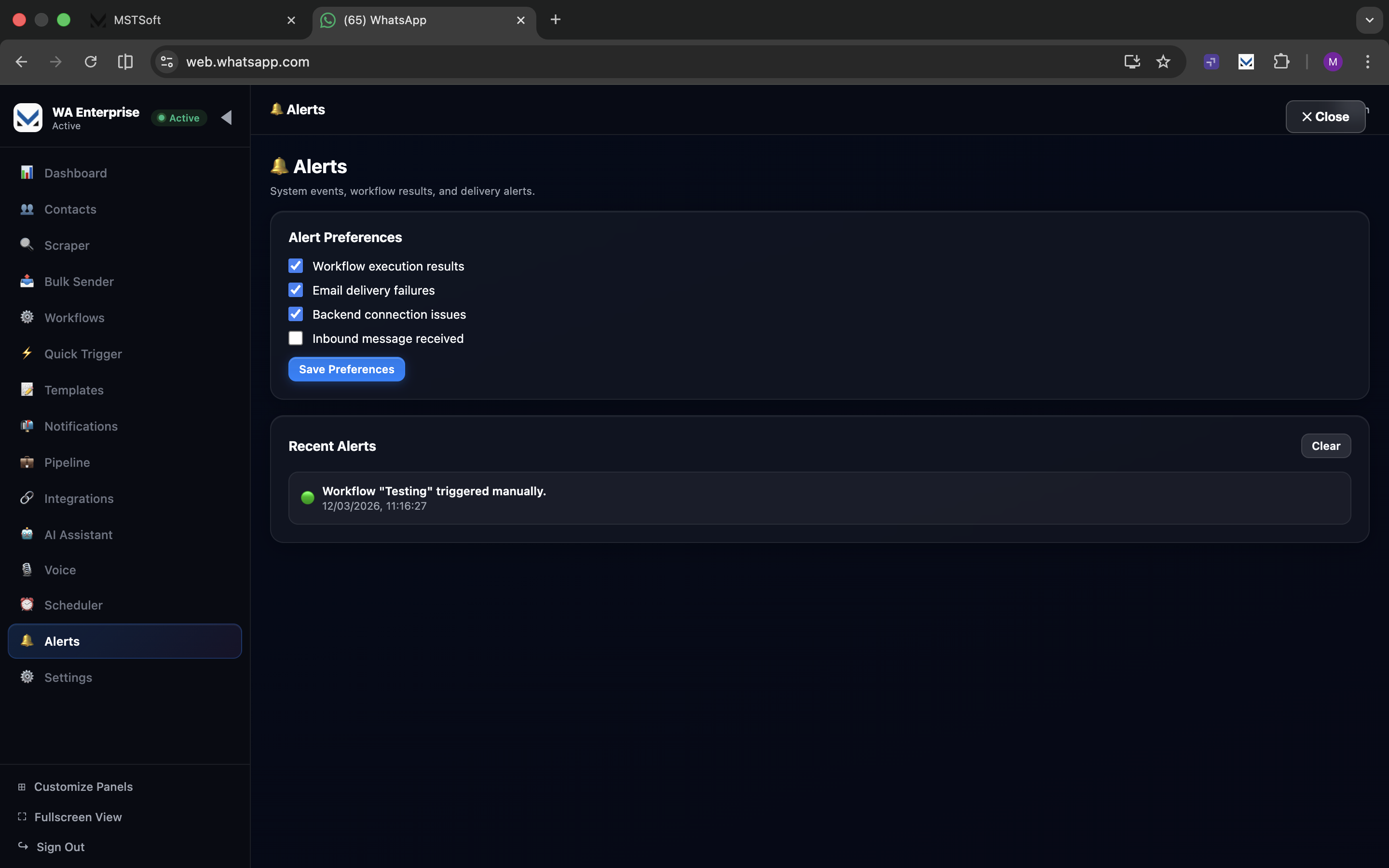Screen dimensions: 1389x868
Task: Bookmark page with star icon
Action: (x=1163, y=61)
